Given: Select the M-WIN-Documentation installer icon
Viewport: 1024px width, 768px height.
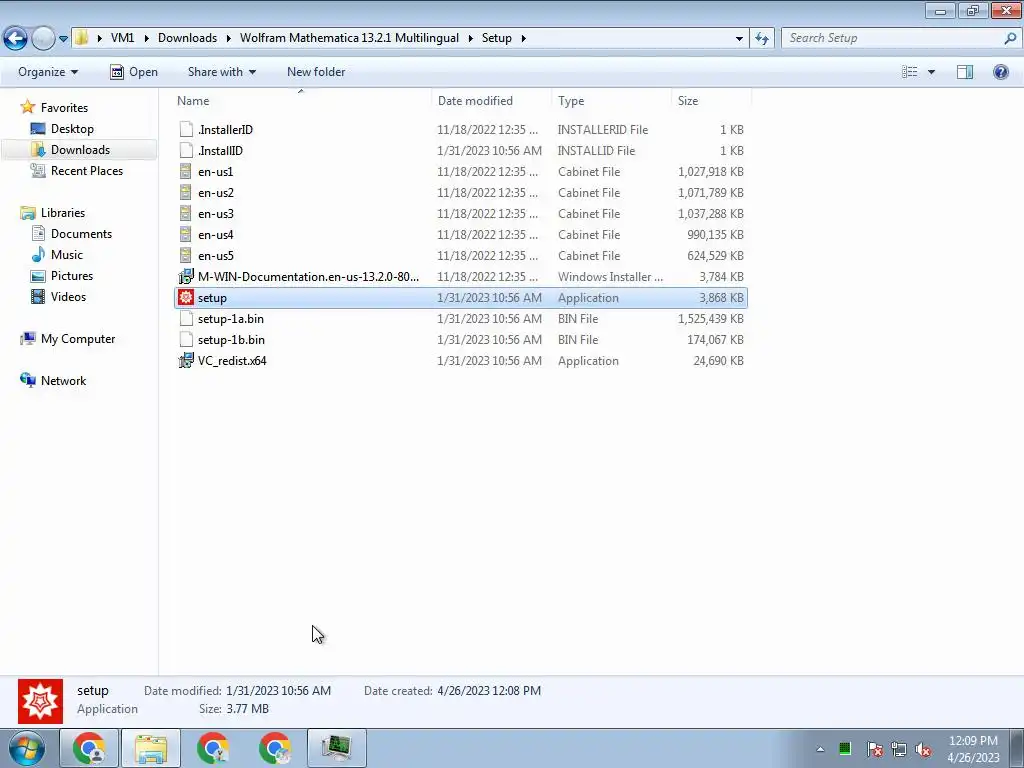Looking at the screenshot, I should click(x=186, y=276).
